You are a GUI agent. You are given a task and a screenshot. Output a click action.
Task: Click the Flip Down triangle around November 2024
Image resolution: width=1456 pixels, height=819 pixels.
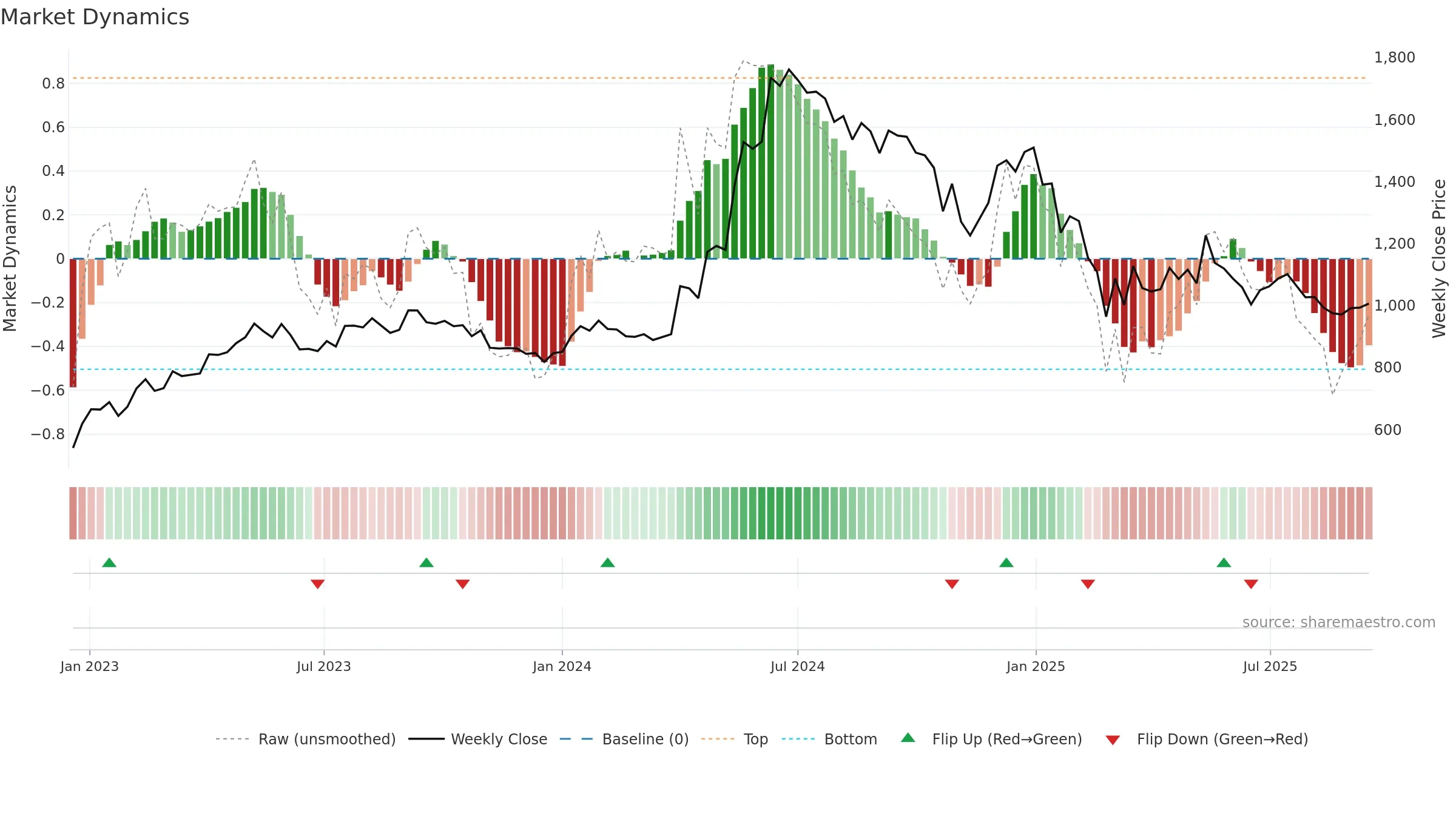coord(952,584)
